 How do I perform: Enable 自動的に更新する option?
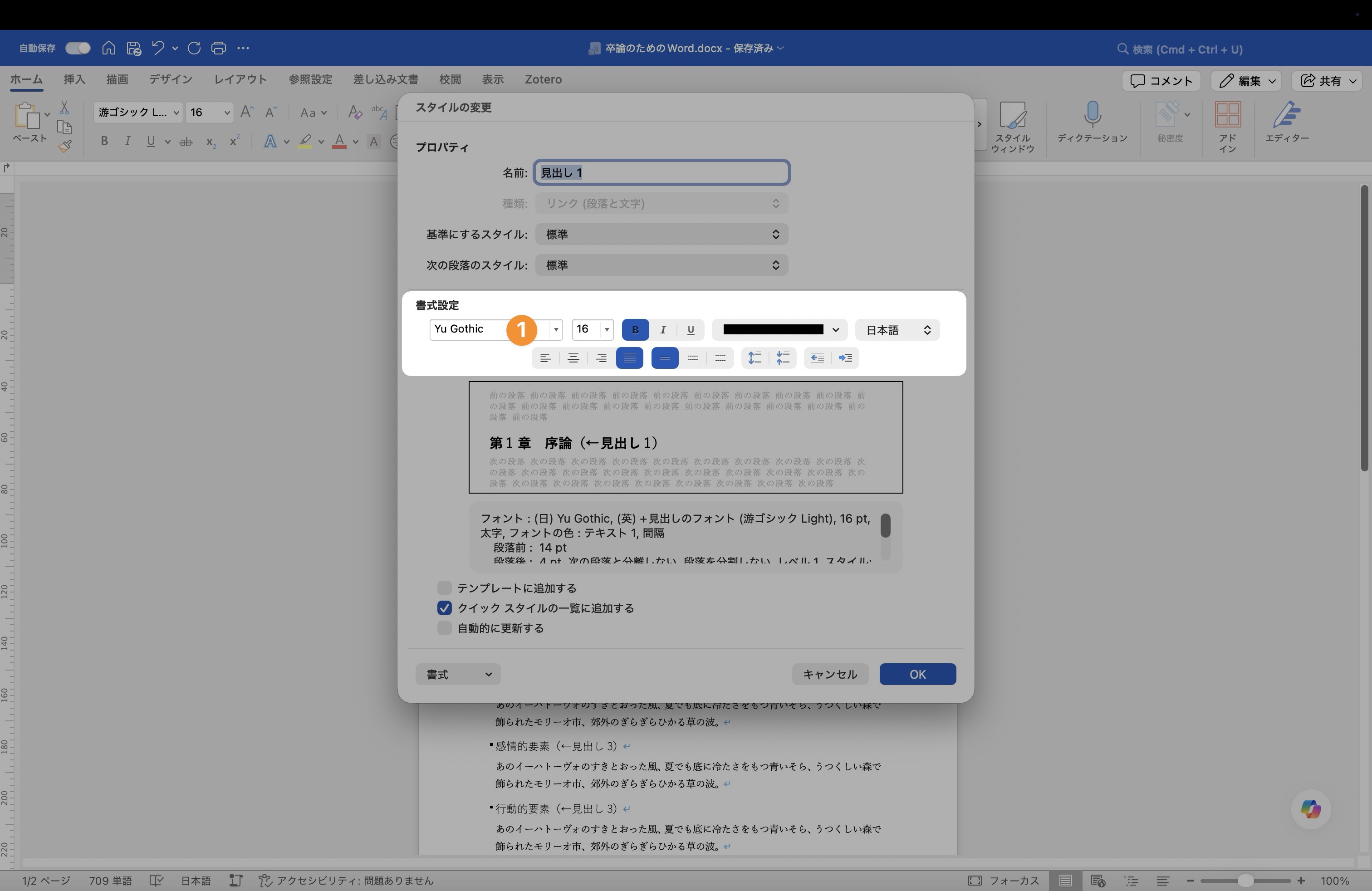[x=444, y=628]
